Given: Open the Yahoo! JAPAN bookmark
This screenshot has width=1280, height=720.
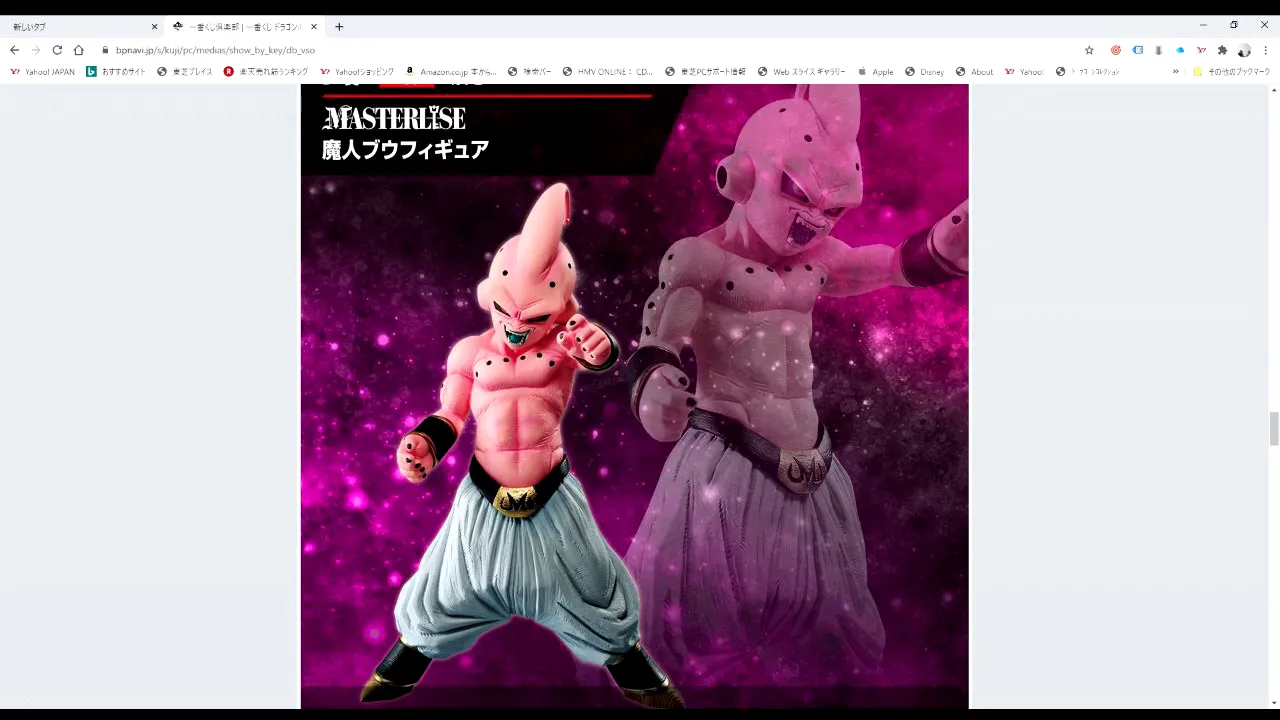Looking at the screenshot, I should point(42,72).
